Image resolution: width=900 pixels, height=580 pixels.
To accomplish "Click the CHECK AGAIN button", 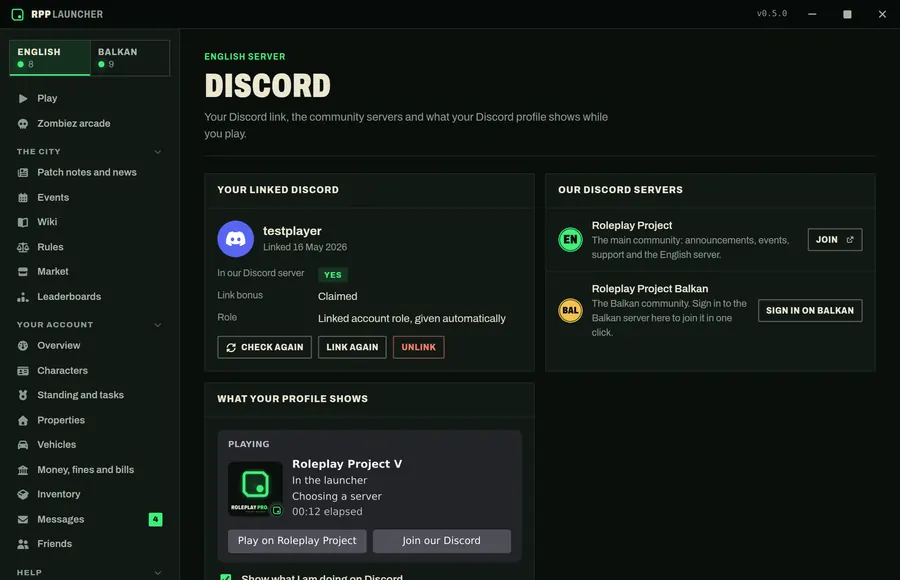I will (x=265, y=347).
